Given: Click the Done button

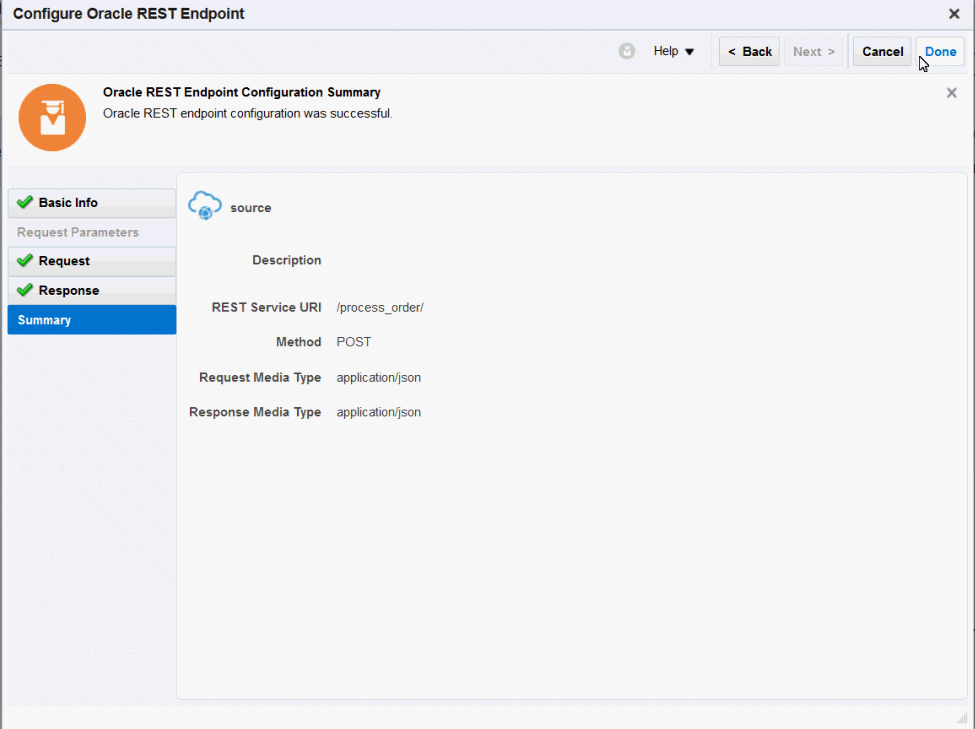Looking at the screenshot, I should point(940,52).
